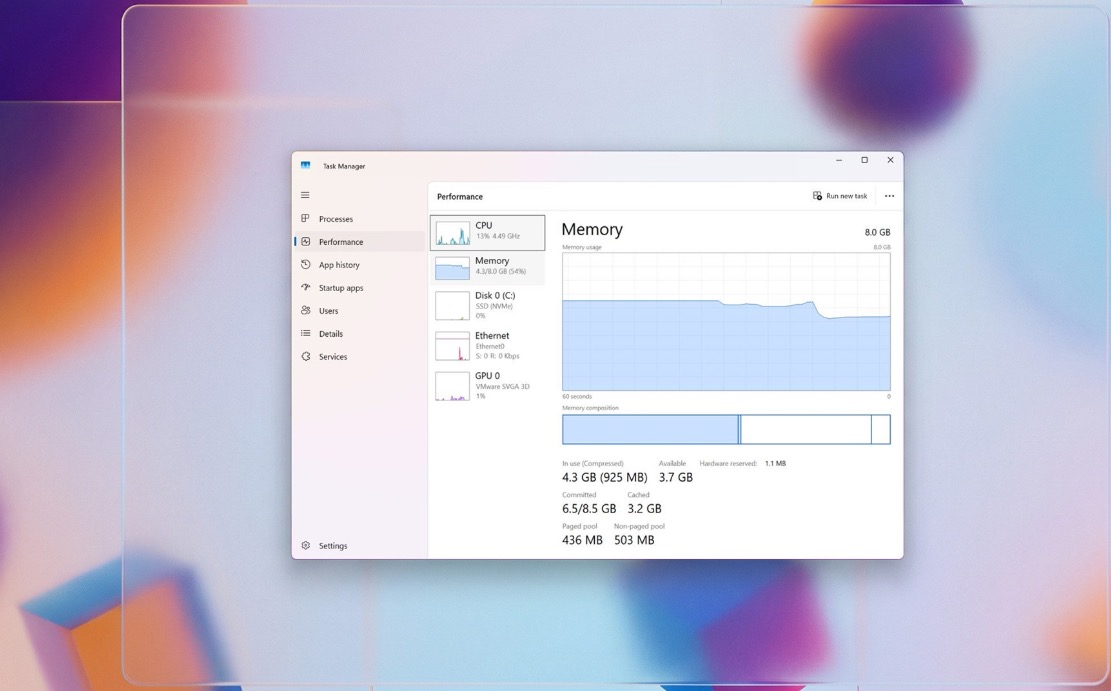The height and width of the screenshot is (691, 1111).
Task: Click the 6.5/8.5 GB committed value
Action: 589,509
